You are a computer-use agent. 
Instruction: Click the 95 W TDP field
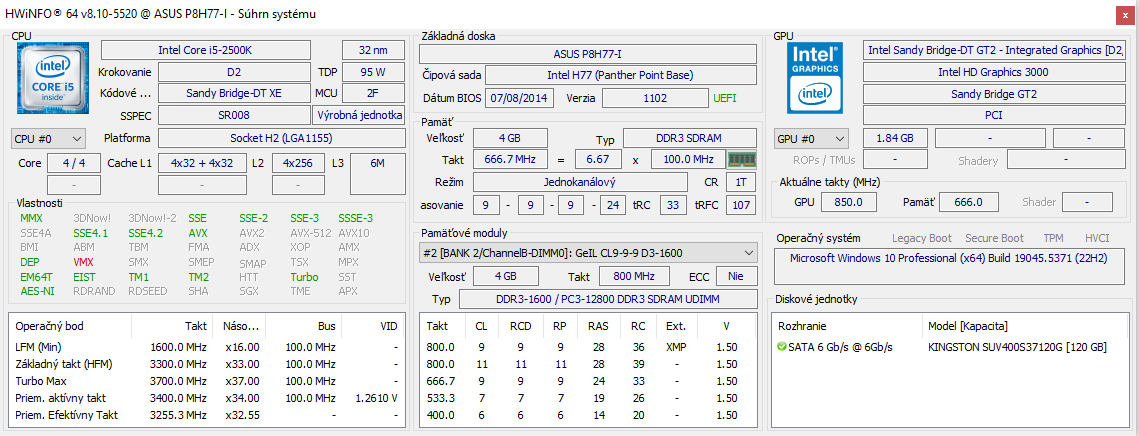373,72
